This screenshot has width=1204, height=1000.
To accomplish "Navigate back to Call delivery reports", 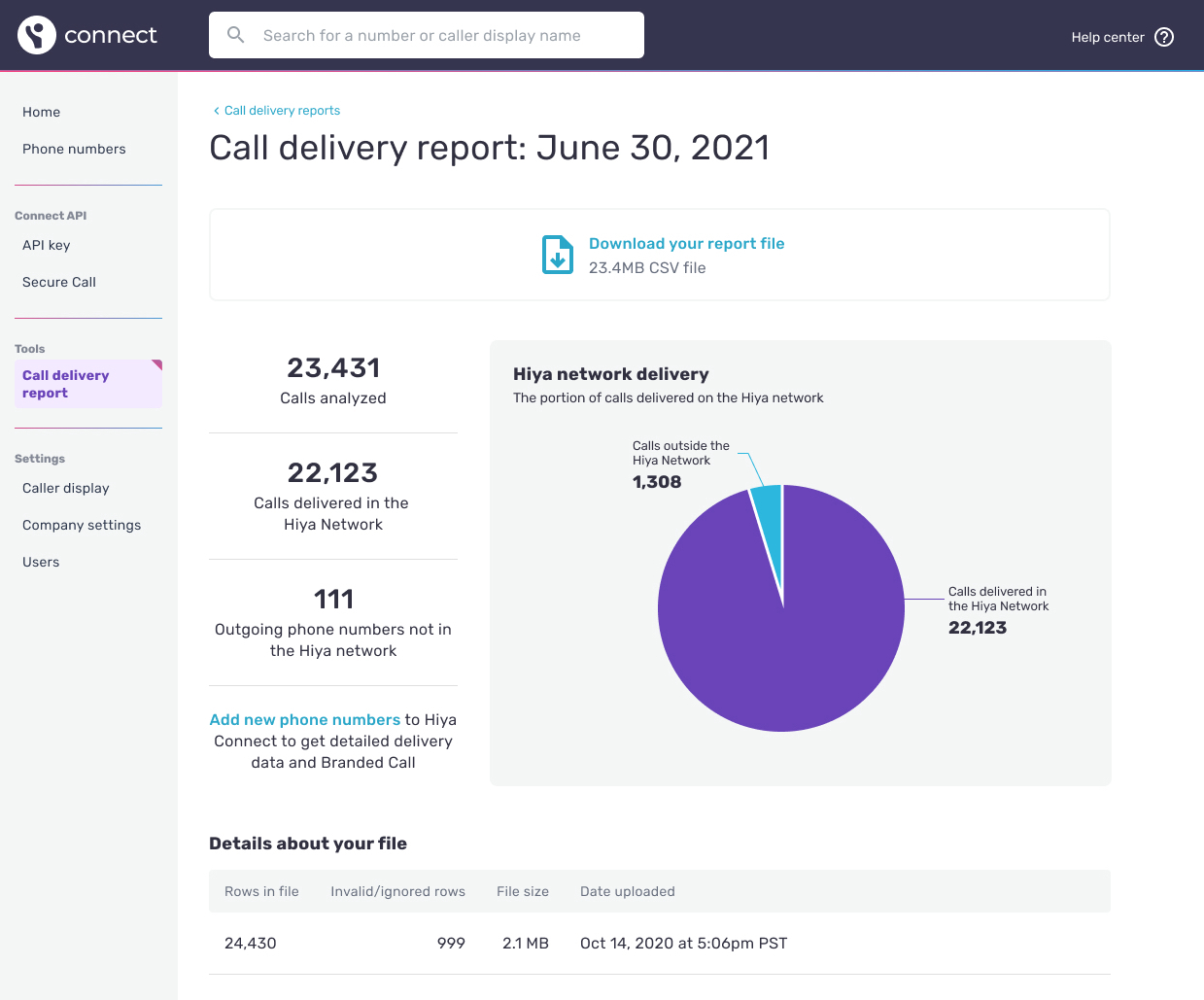I will click(281, 110).
